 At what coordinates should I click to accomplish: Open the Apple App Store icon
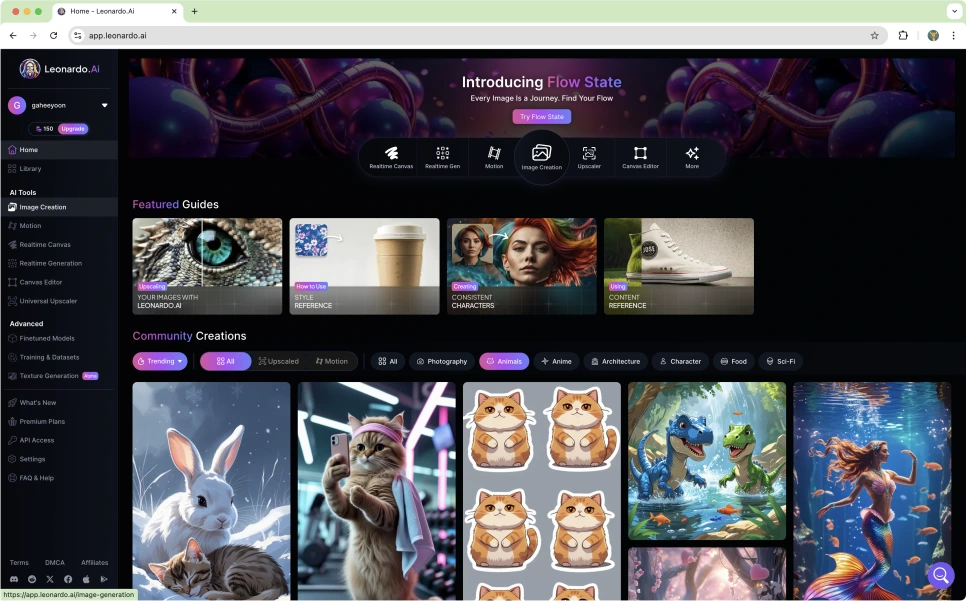86,579
